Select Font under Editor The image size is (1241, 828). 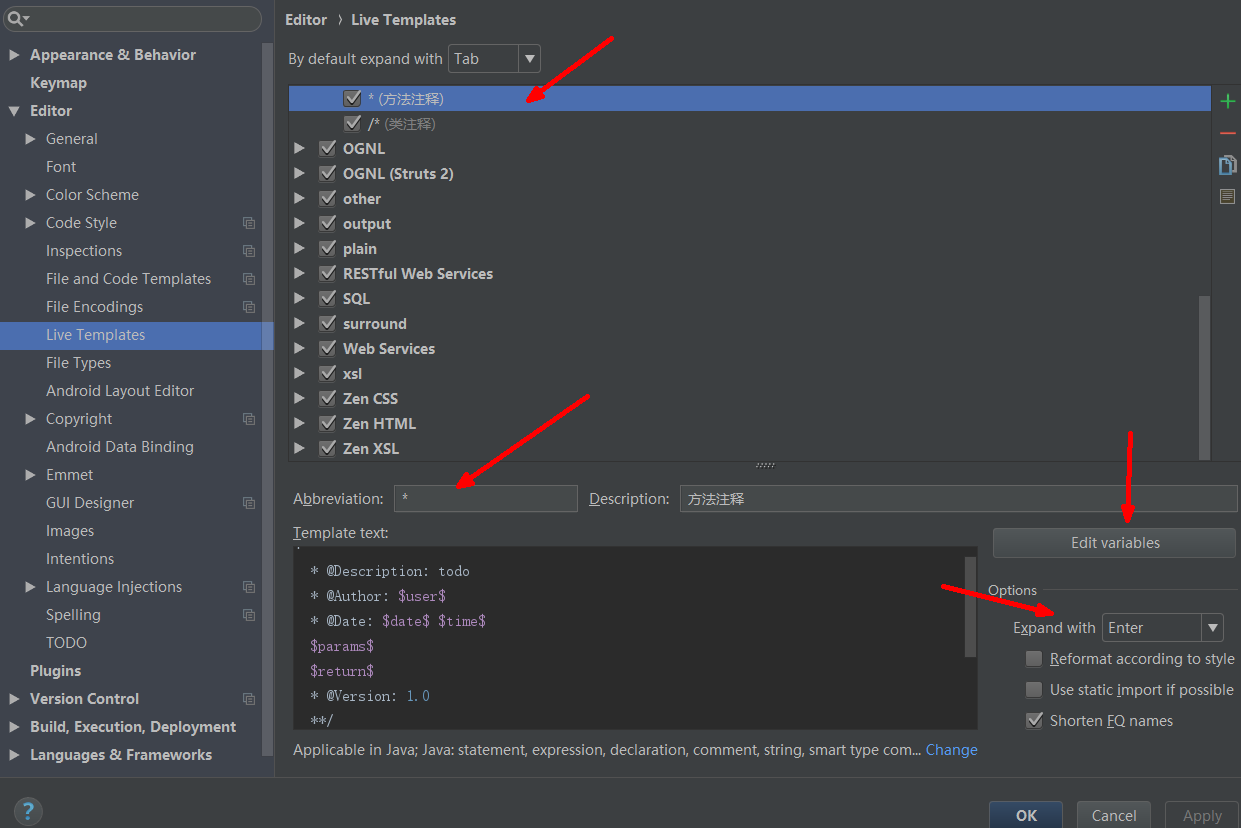(61, 167)
